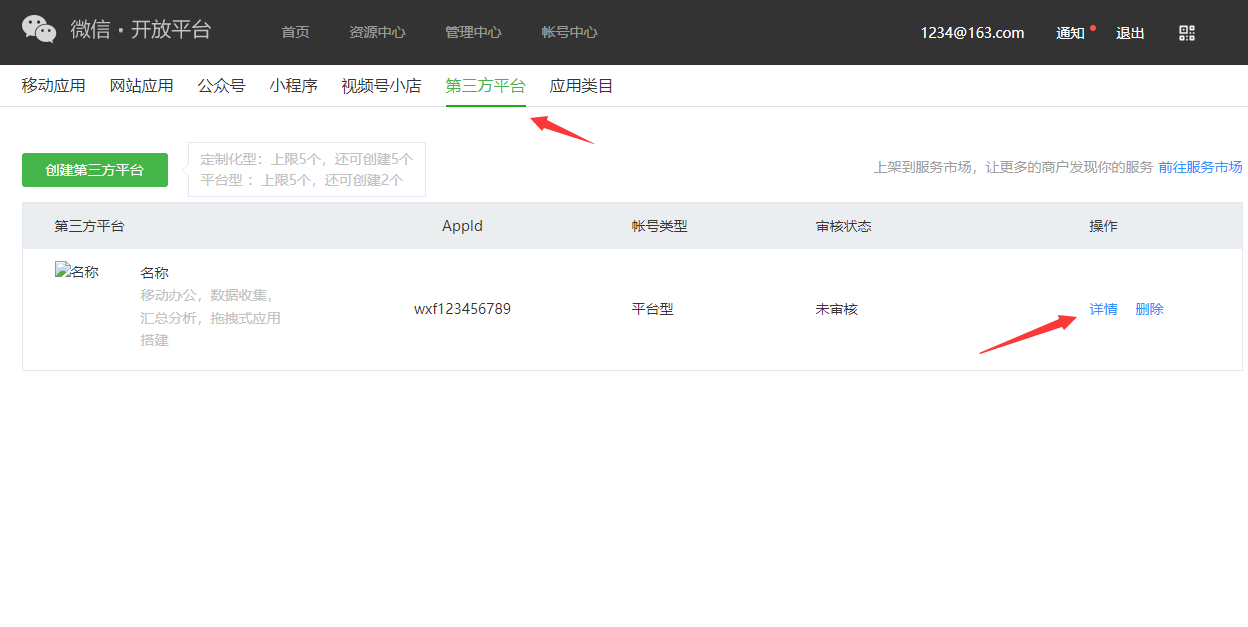
Task: Click the WeChat logo icon
Action: tap(39, 30)
